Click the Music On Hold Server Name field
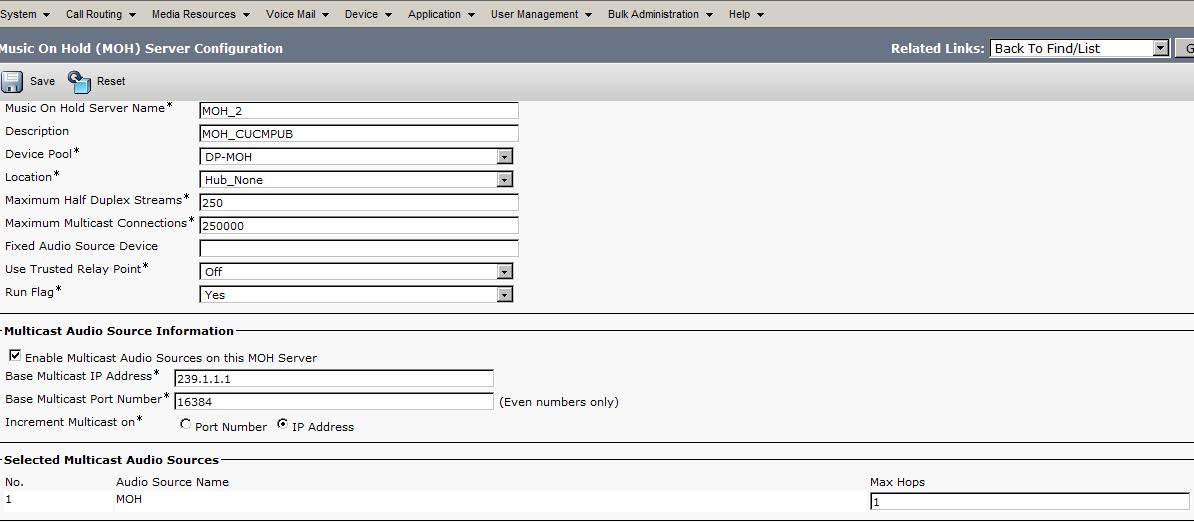The image size is (1194, 522). click(x=359, y=111)
